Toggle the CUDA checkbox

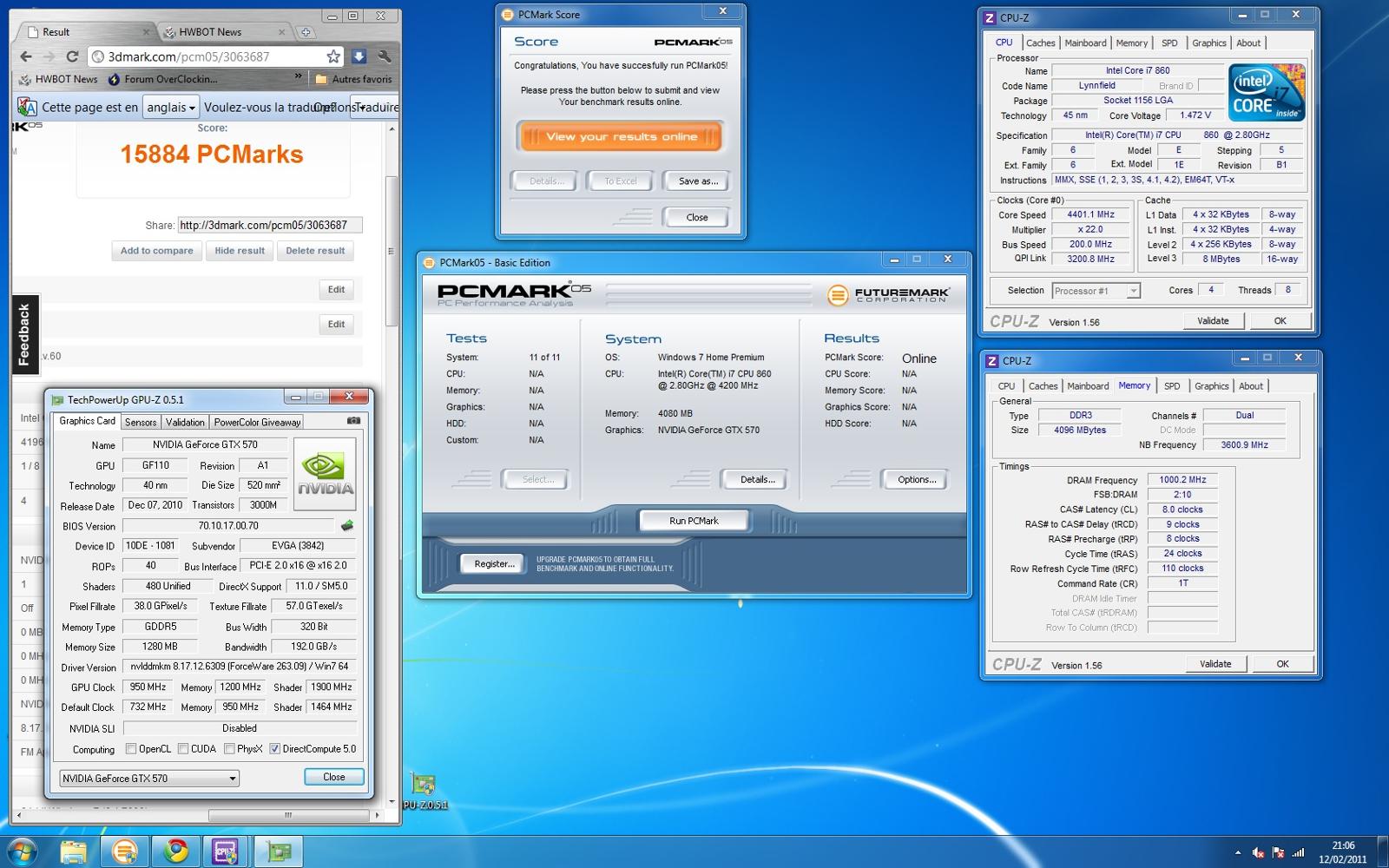pyautogui.click(x=183, y=748)
